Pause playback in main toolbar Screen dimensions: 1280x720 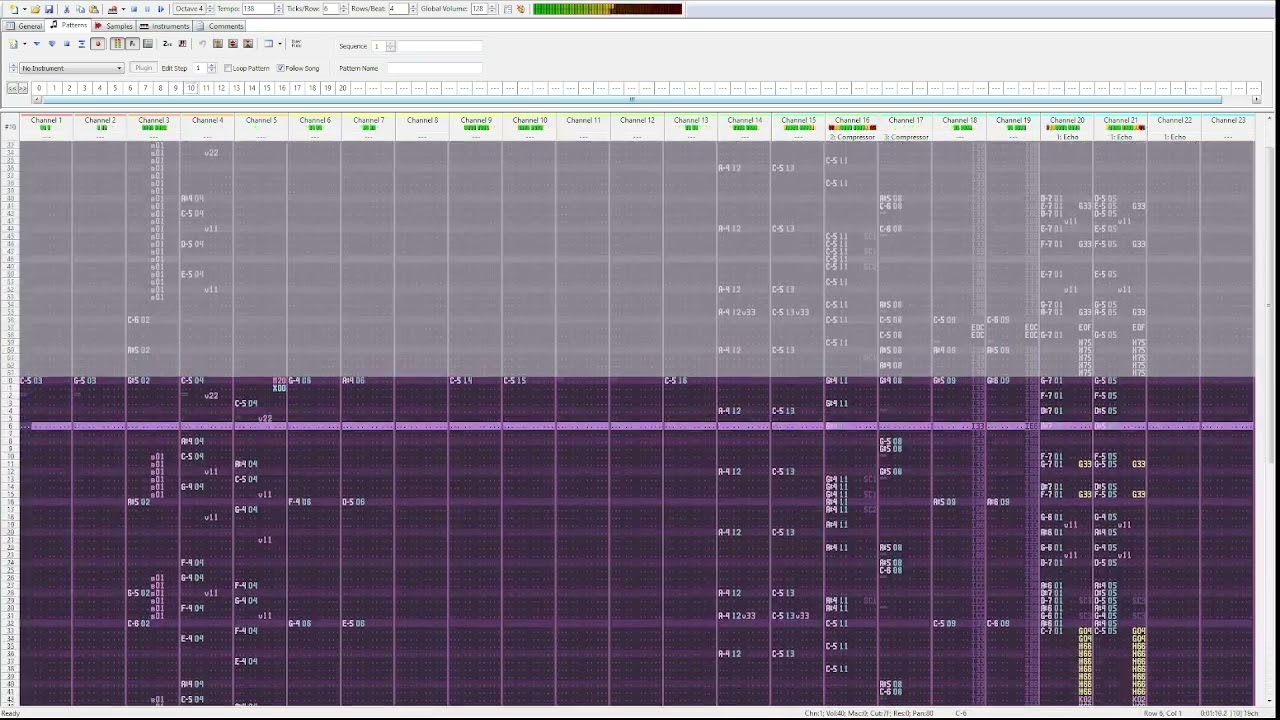[x=147, y=9]
